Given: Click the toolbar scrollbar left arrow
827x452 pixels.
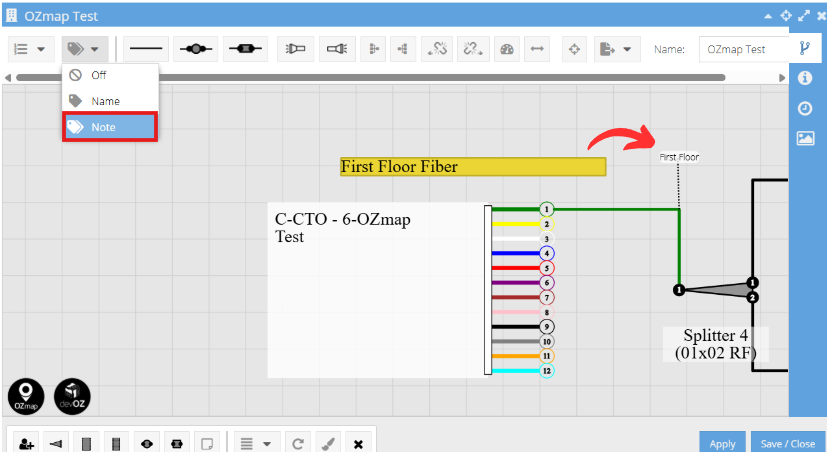Looking at the screenshot, I should 7,78.
